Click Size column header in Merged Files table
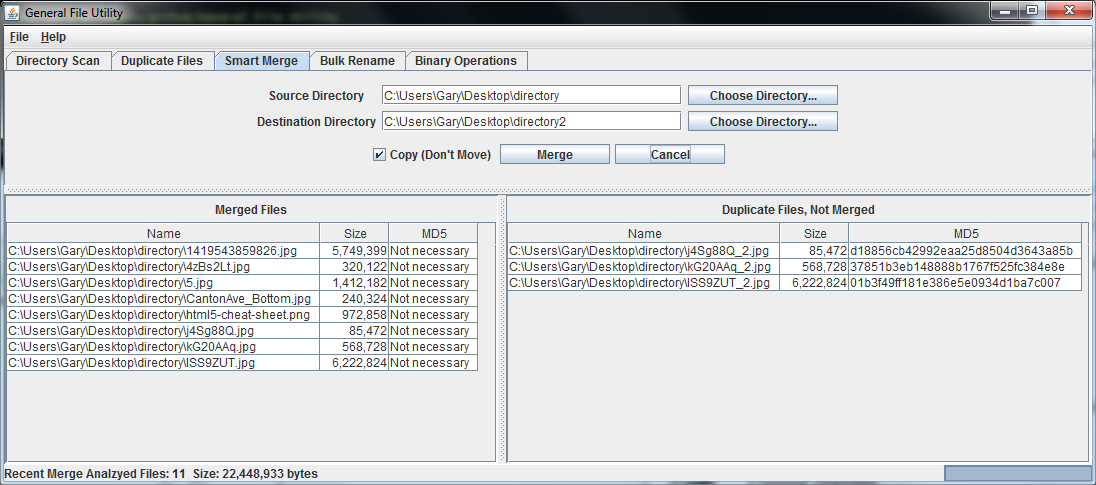The height and width of the screenshot is (485, 1096). tap(354, 234)
